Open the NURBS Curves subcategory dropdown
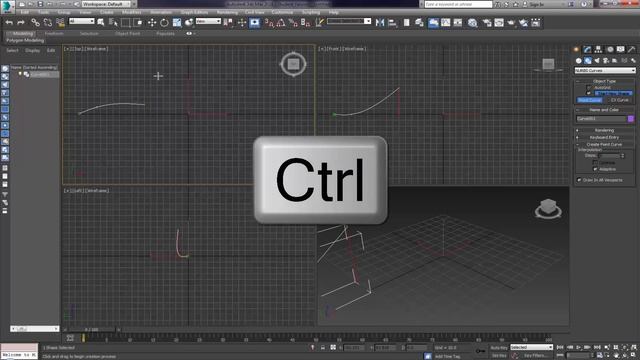Viewport: 640px width, 360px height. point(605,71)
